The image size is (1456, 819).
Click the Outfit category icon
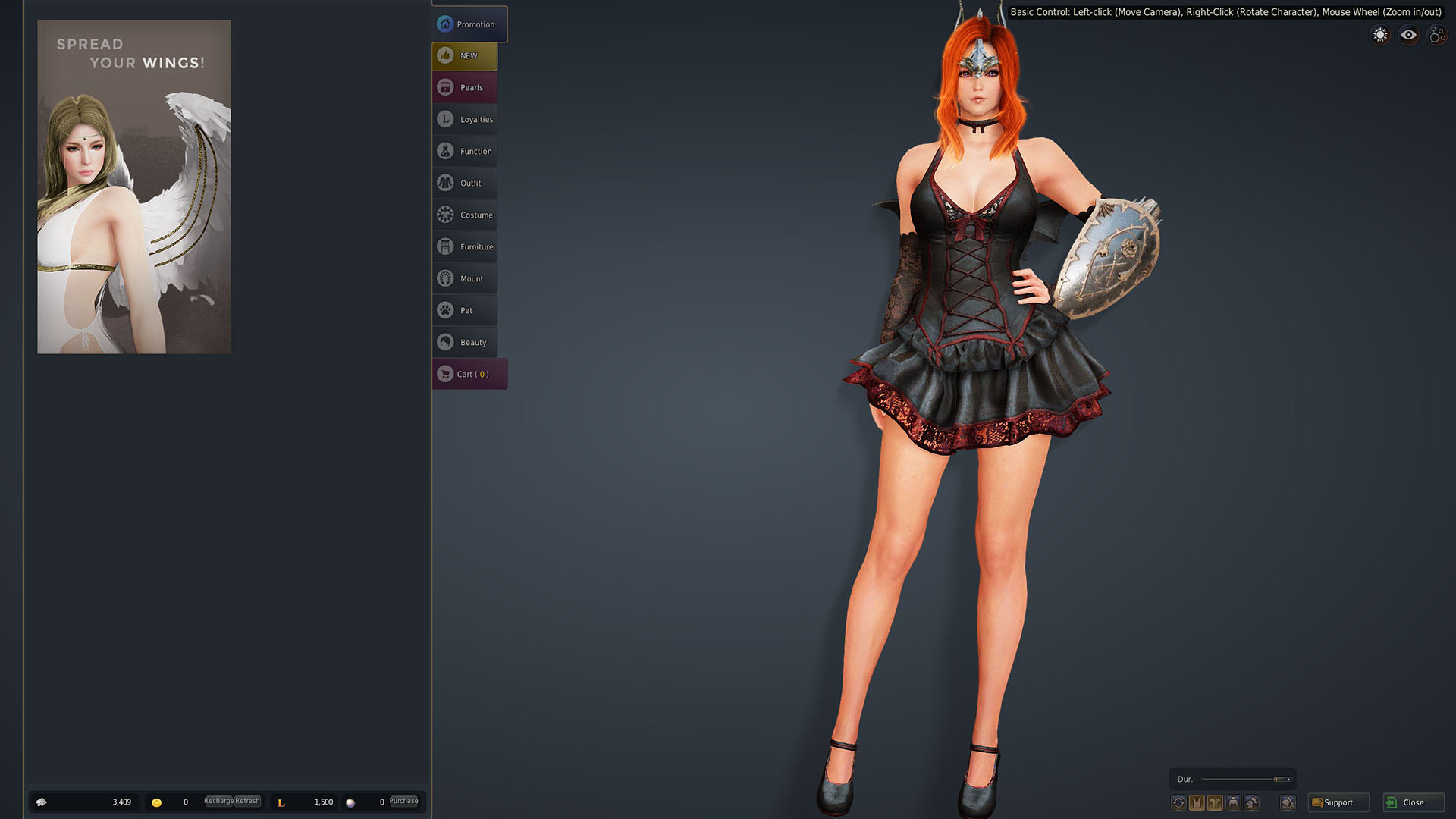[x=445, y=183]
